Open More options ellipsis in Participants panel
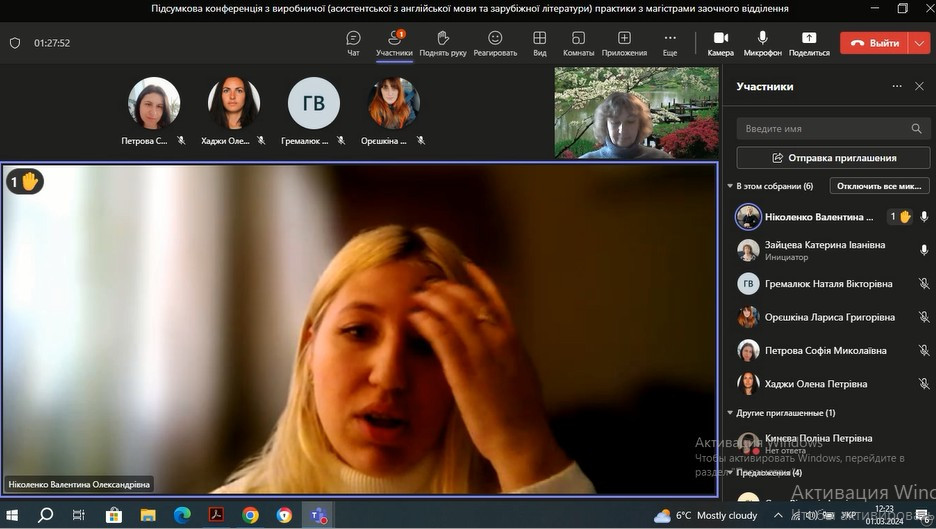The width and height of the screenshot is (936, 529). point(897,87)
